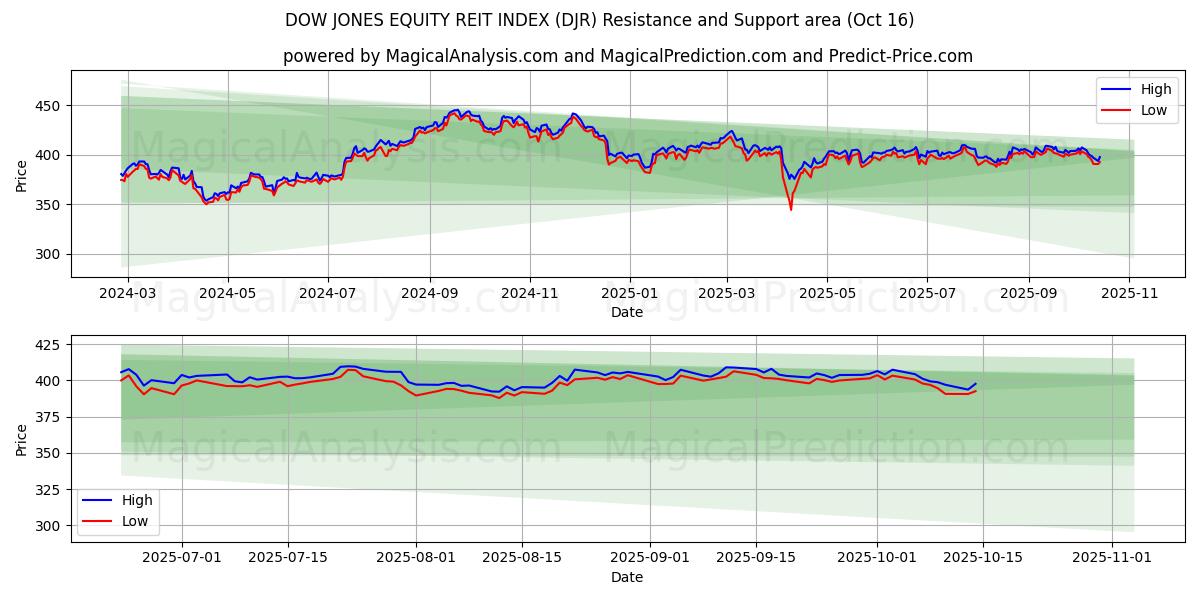Click the 2025-01 tick on top chart x-axis

pos(630,295)
